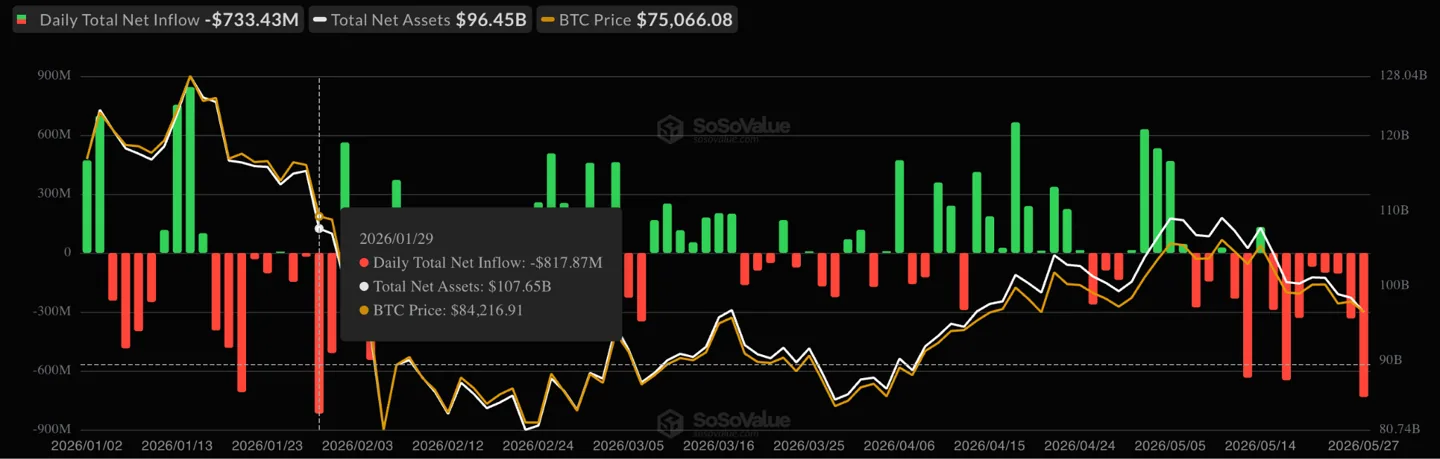Click the -600M left axis label

click(x=50, y=371)
